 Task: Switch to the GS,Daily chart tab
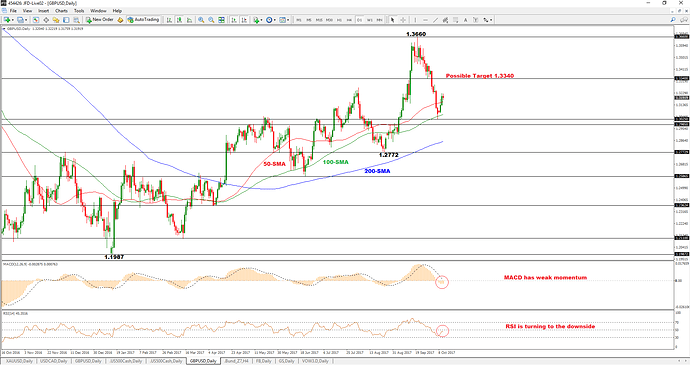point(286,361)
